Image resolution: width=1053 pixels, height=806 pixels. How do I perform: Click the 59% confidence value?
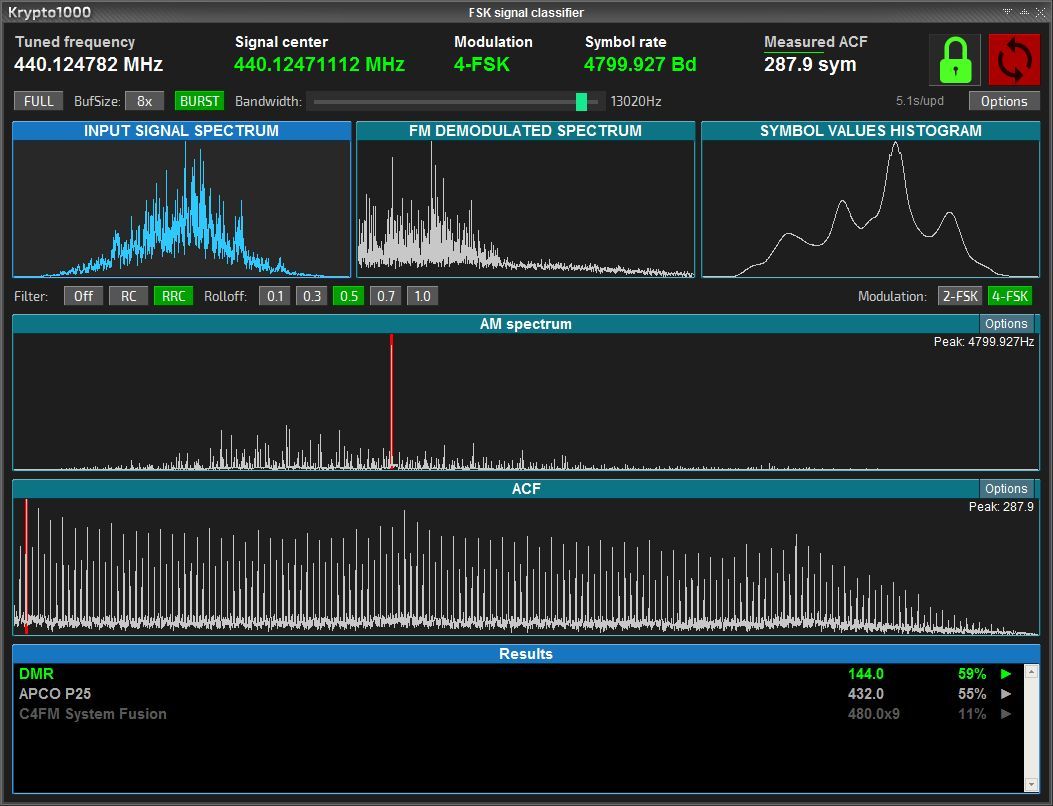point(972,674)
